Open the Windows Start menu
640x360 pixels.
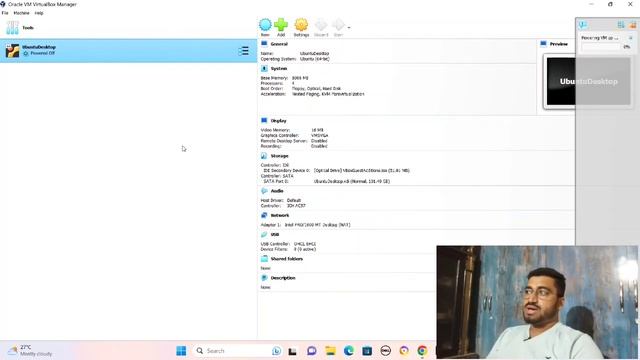181,351
